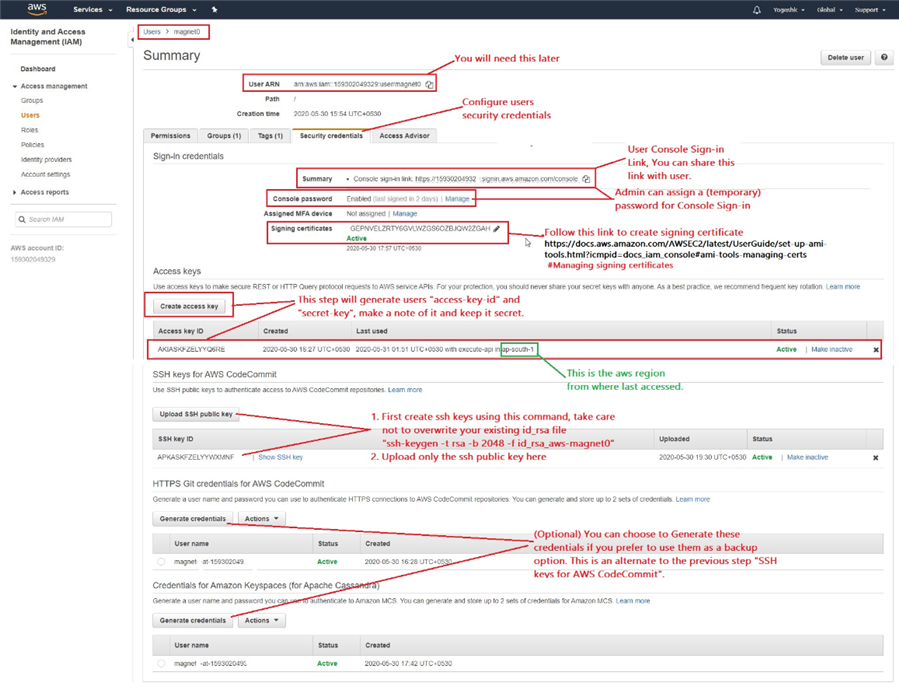Click the Show SSH key link
Viewport: 899px width, 700px height.
pyautogui.click(x=280, y=457)
